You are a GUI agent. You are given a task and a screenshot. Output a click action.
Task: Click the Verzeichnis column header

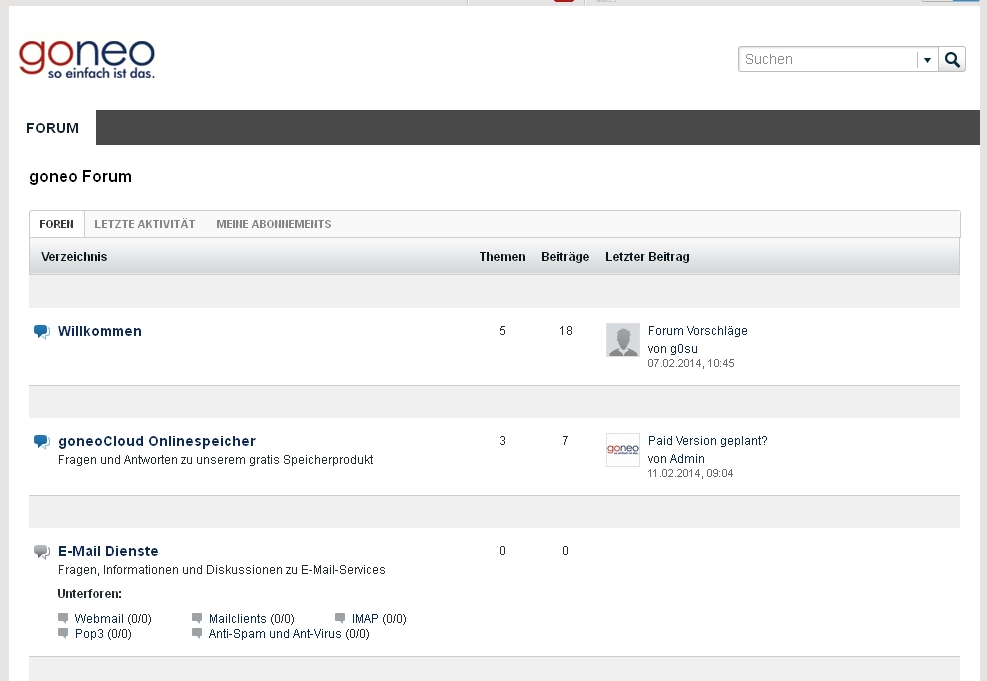74,257
